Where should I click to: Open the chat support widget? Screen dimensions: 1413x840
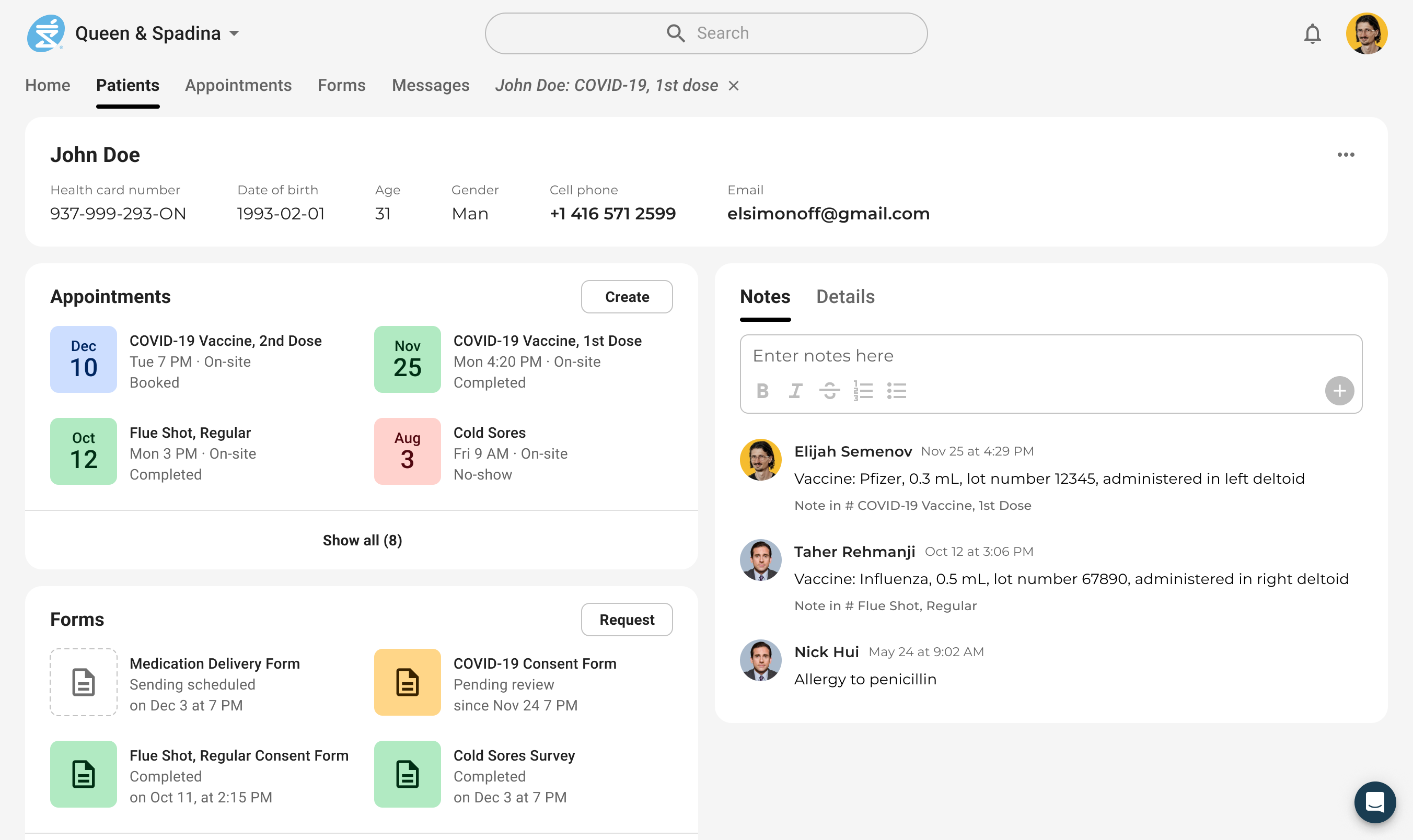1374,801
